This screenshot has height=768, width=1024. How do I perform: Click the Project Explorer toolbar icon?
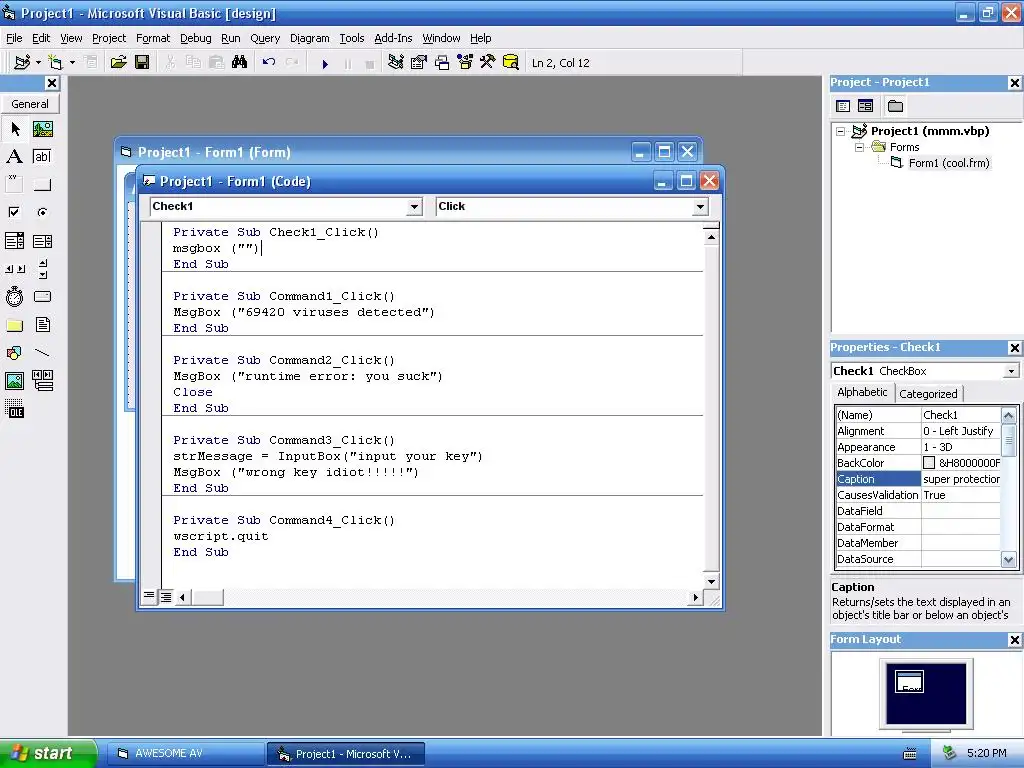[x=396, y=62]
